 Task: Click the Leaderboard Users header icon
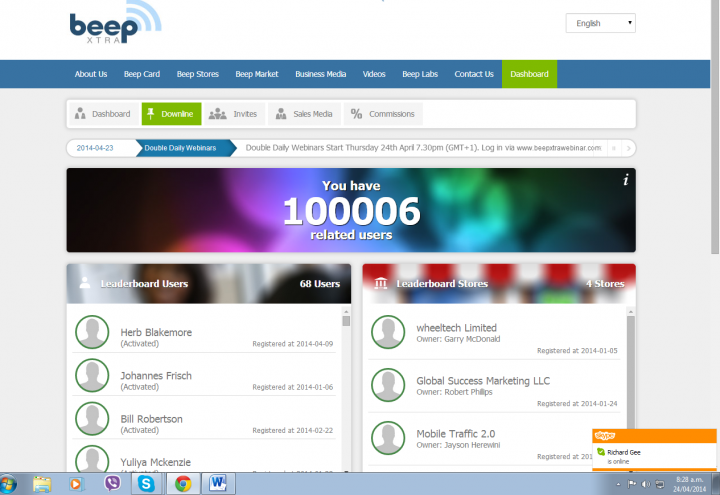[x=84, y=283]
